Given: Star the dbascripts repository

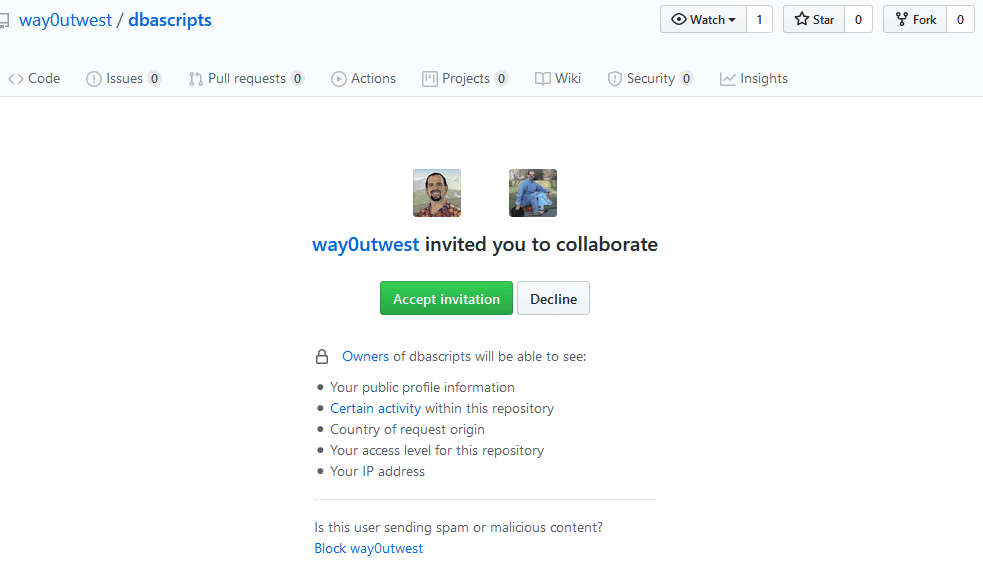Looking at the screenshot, I should (x=814, y=19).
